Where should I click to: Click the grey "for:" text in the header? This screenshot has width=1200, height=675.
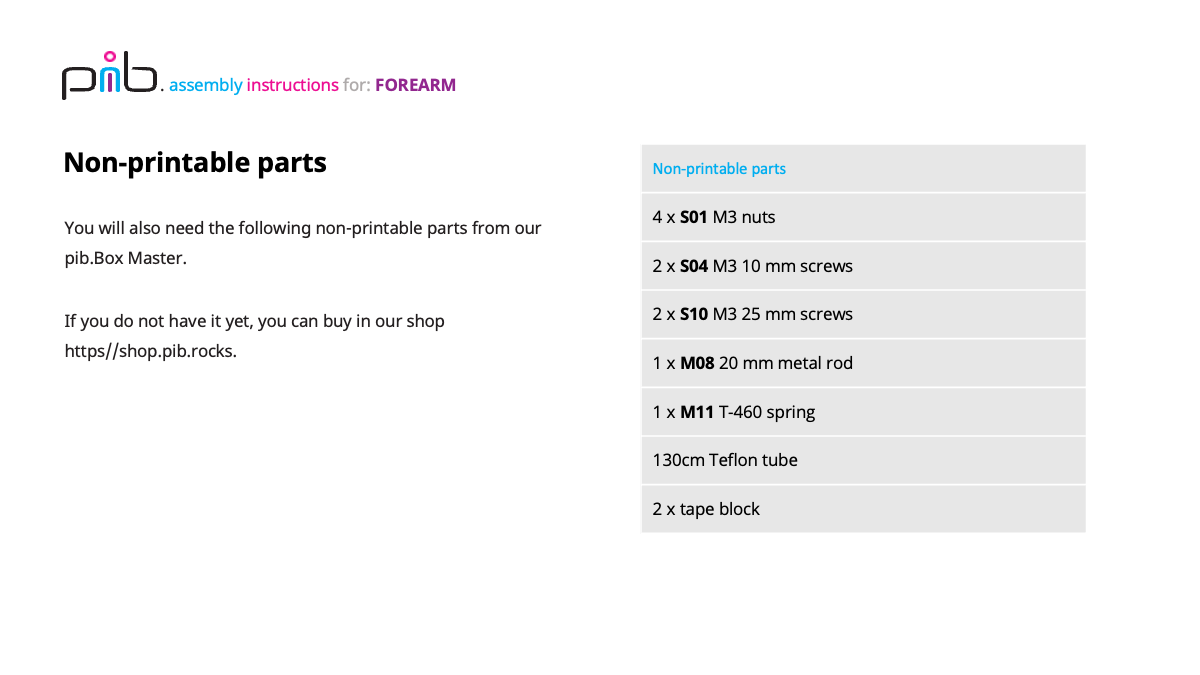point(356,85)
